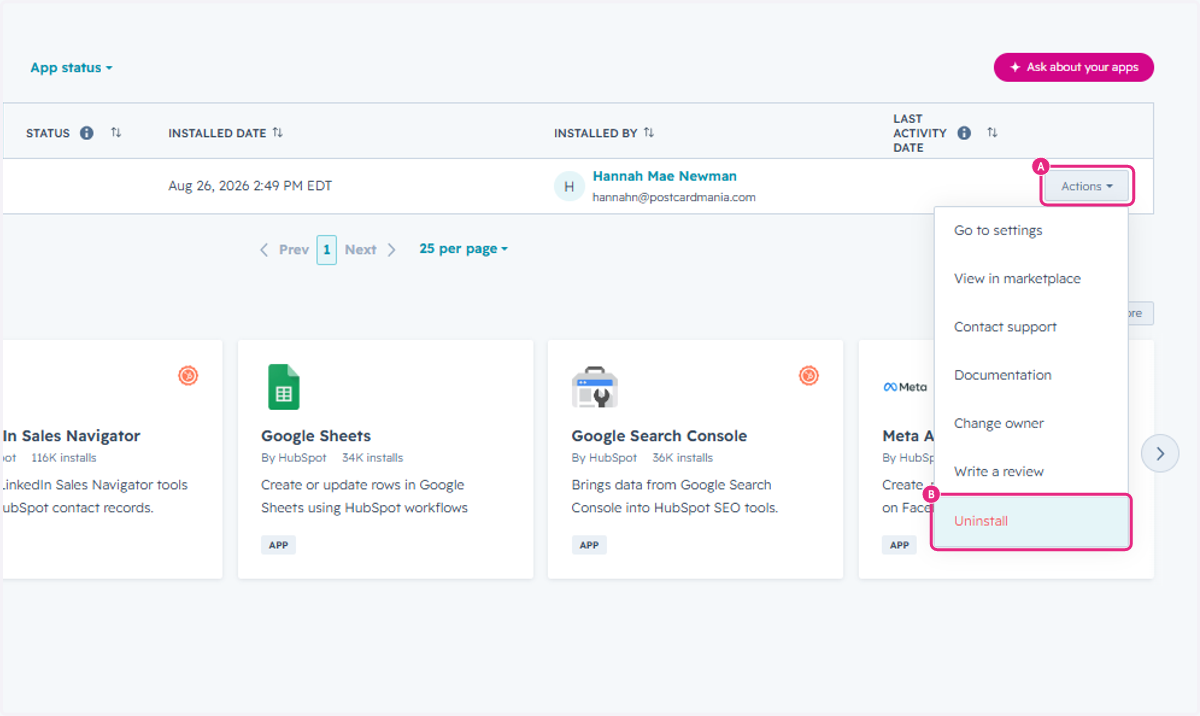The image size is (1200, 716).
Task: Open the Google Search Console card title
Action: point(659,436)
